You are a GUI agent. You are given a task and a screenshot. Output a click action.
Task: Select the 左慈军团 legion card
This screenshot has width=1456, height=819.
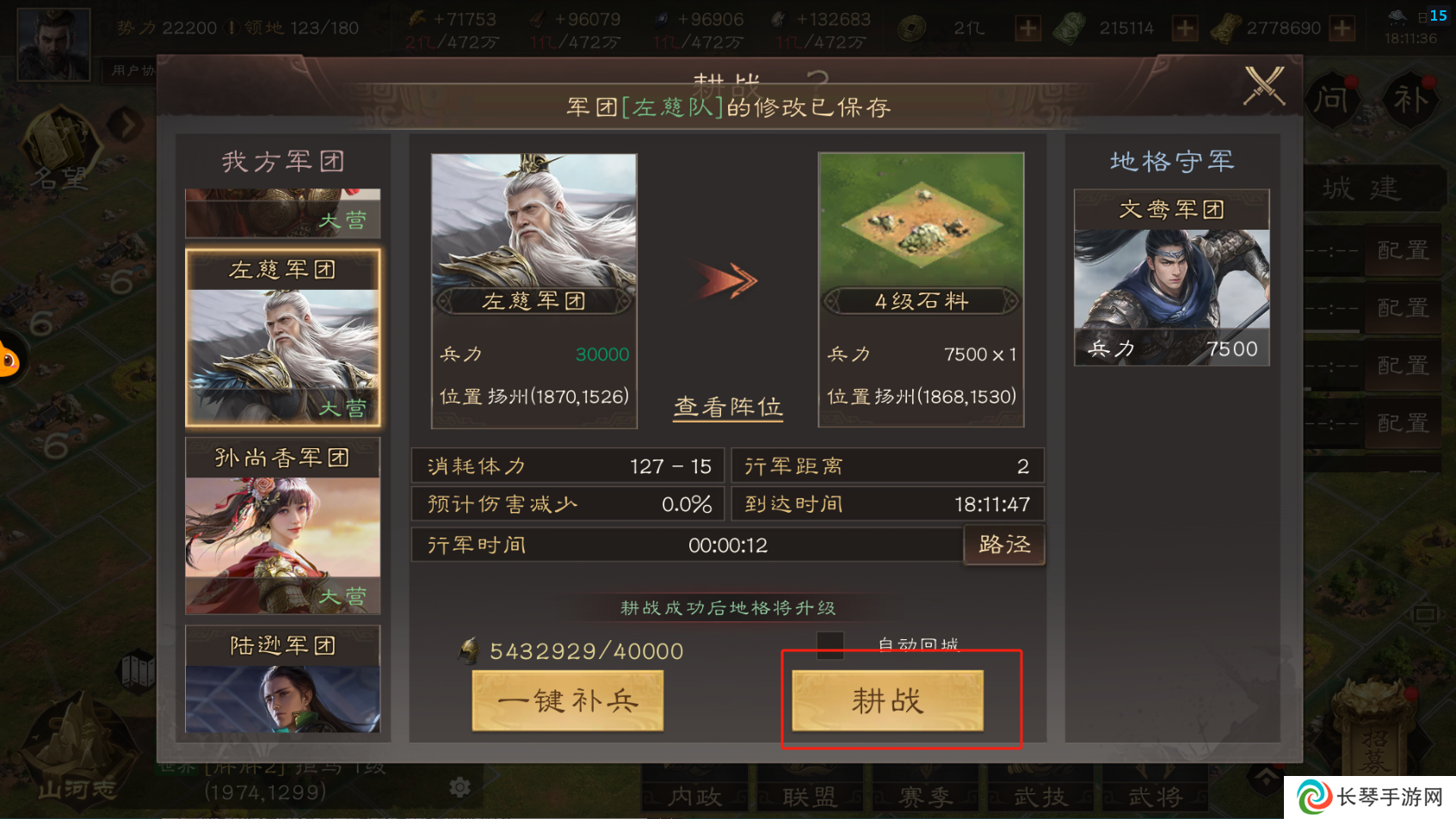(x=283, y=338)
